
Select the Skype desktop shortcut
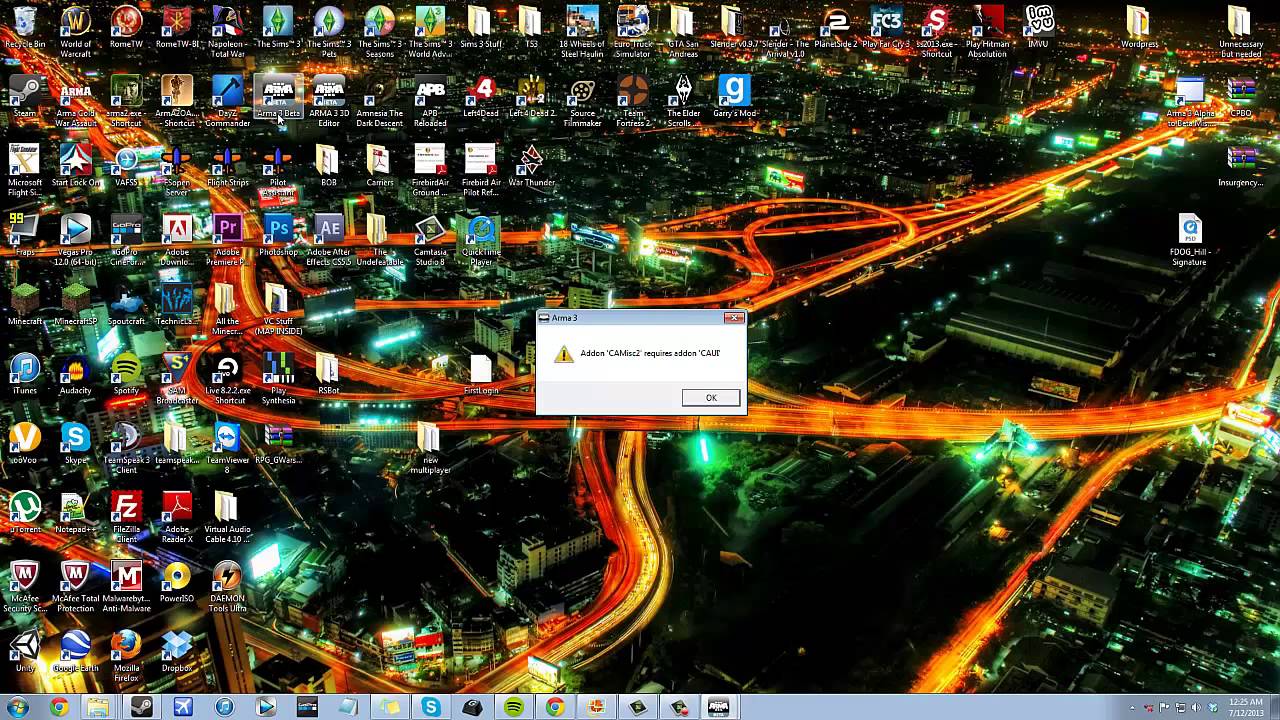76,443
